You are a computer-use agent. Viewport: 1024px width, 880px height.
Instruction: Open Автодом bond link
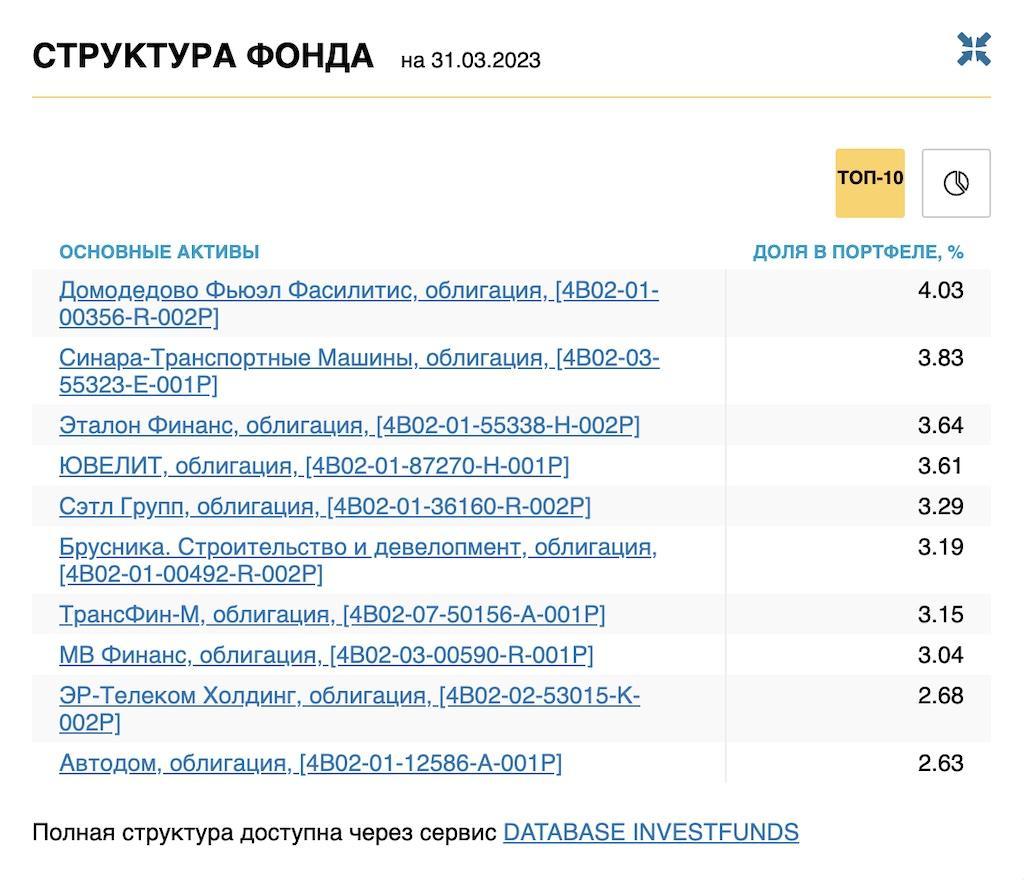tap(310, 764)
